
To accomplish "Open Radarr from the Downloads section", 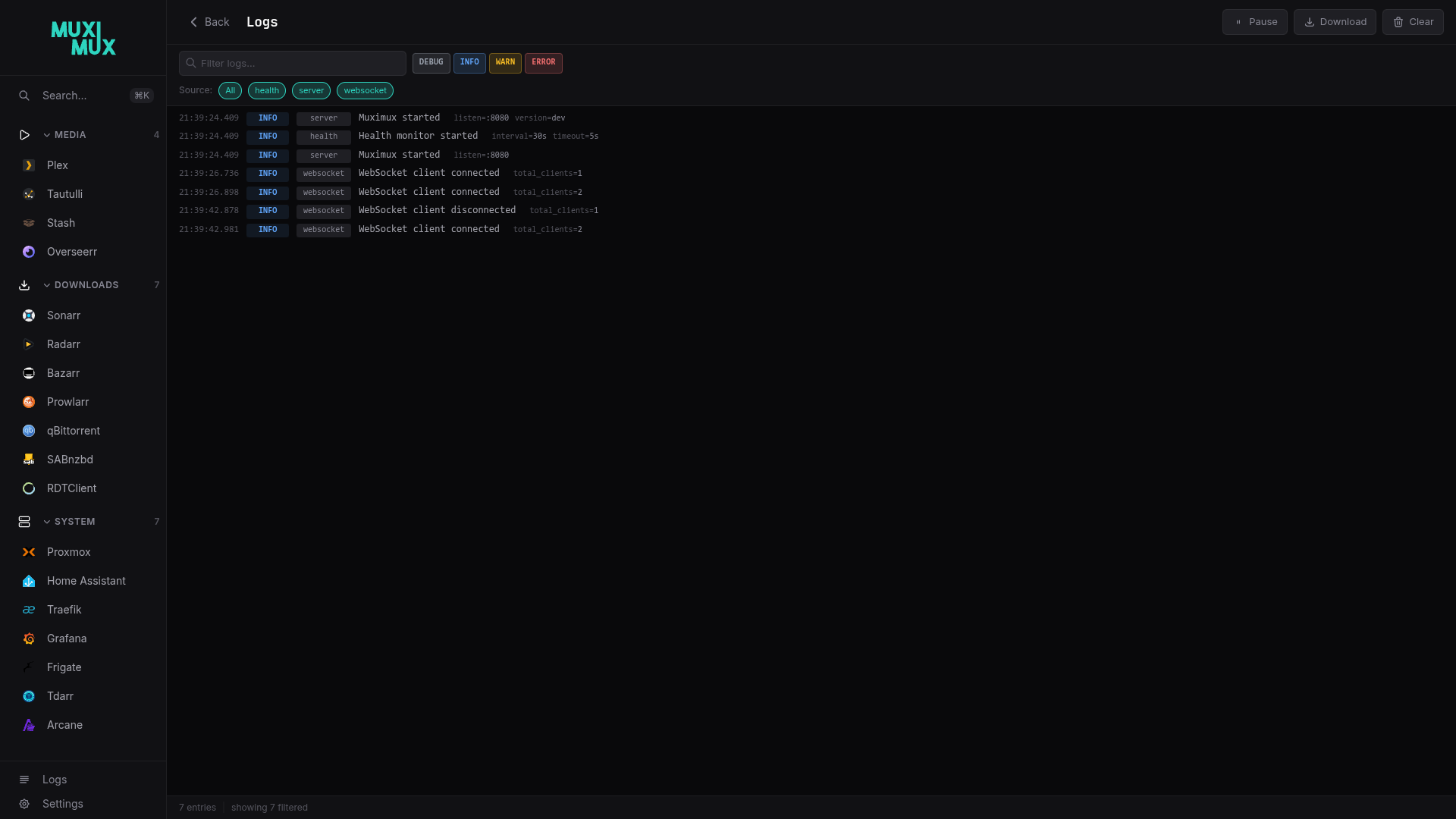I will click(63, 344).
